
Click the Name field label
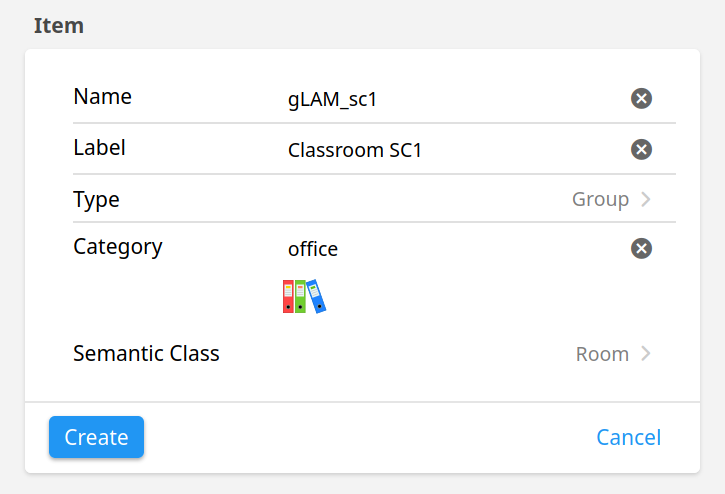[102, 97]
